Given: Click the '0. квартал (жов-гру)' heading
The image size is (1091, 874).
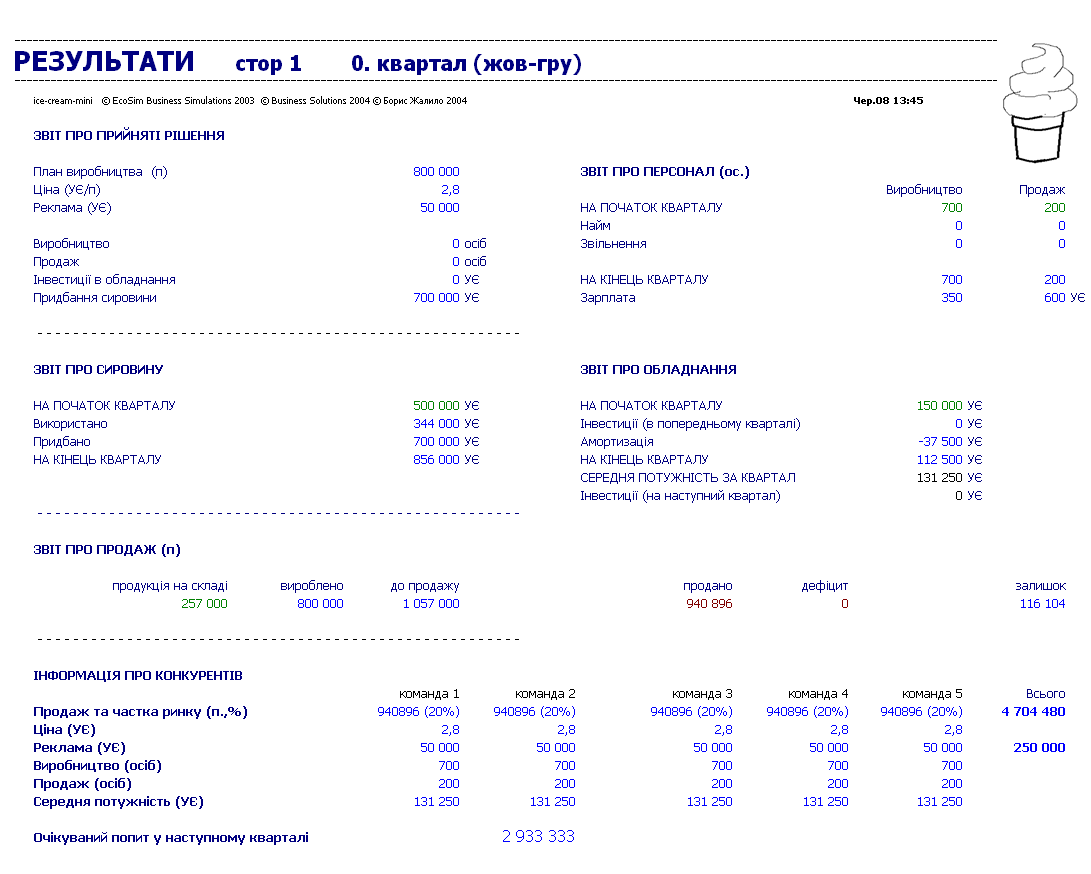Looking at the screenshot, I should point(466,63).
